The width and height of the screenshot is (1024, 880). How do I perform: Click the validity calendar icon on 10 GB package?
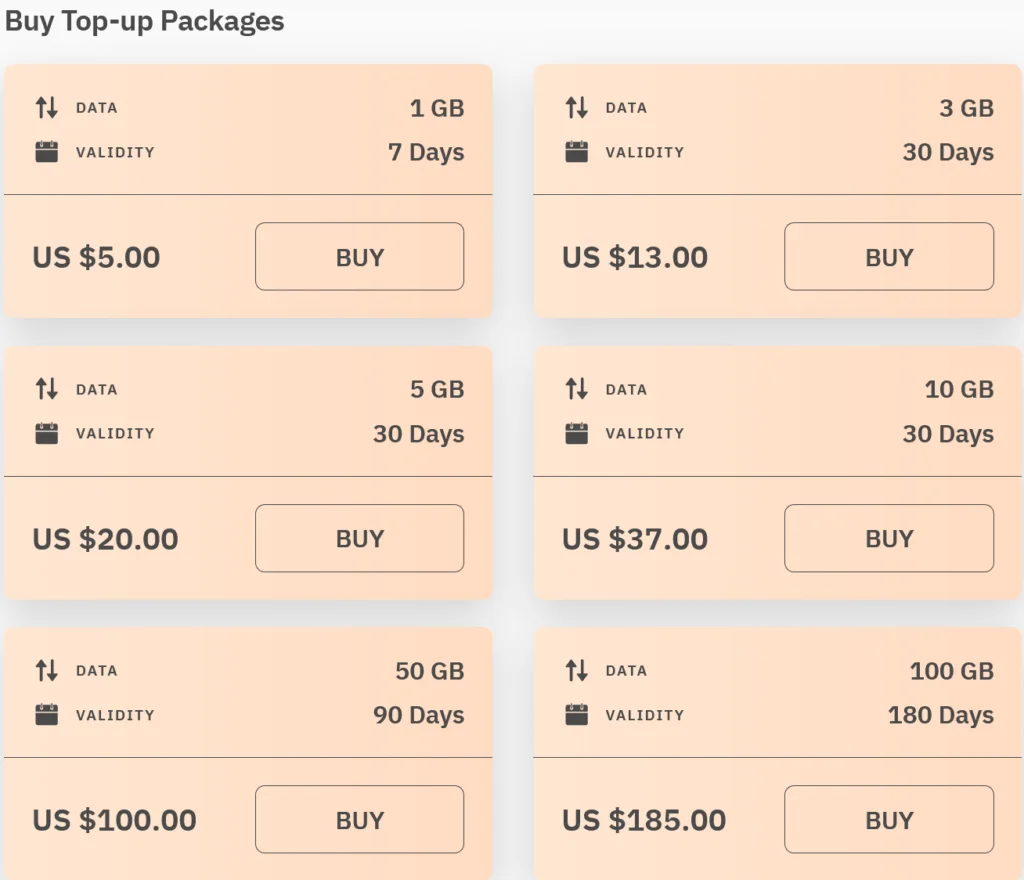(x=576, y=433)
